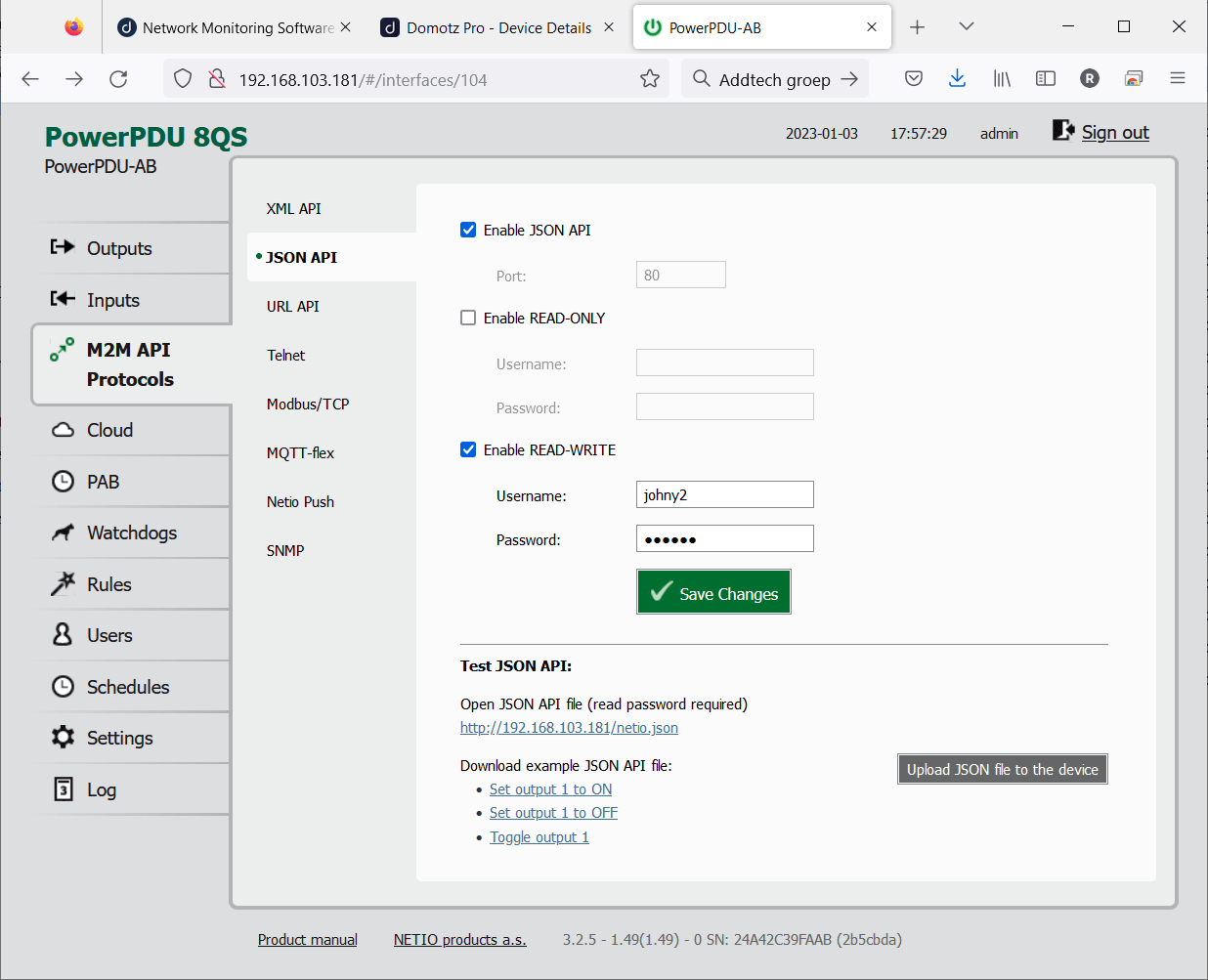
Task: Toggle Firefox sidebar view icon
Action: (1046, 78)
